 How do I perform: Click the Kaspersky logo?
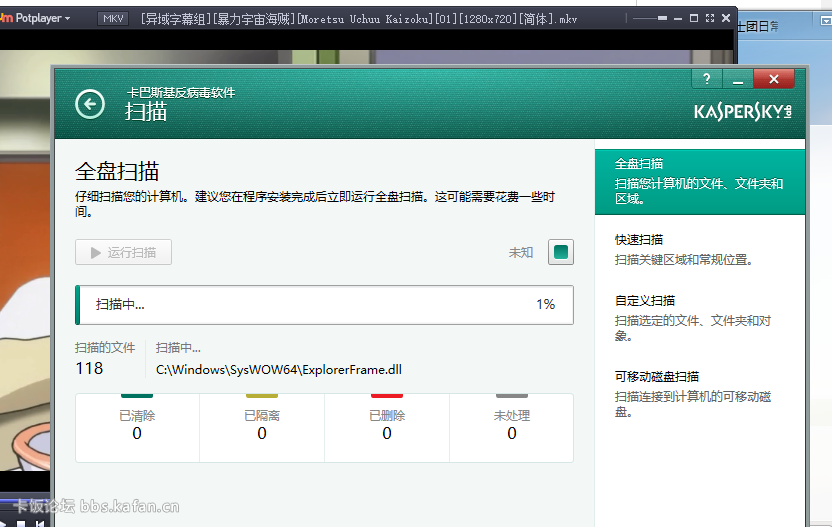(x=742, y=111)
